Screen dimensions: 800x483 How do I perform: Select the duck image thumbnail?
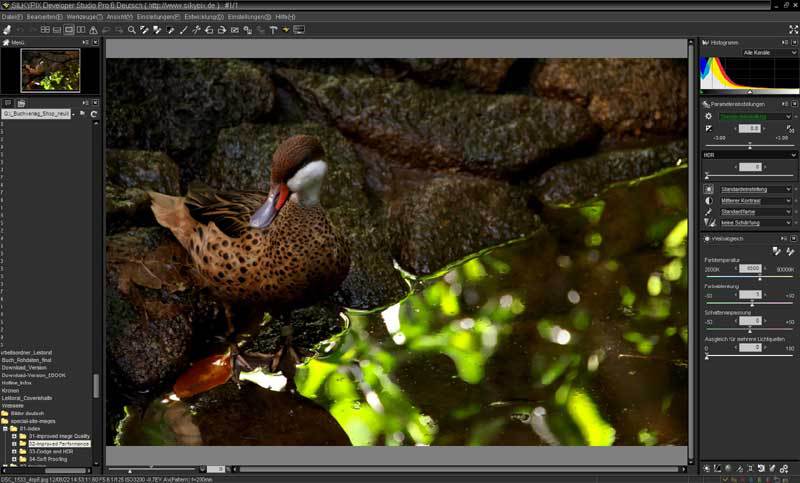pos(51,70)
